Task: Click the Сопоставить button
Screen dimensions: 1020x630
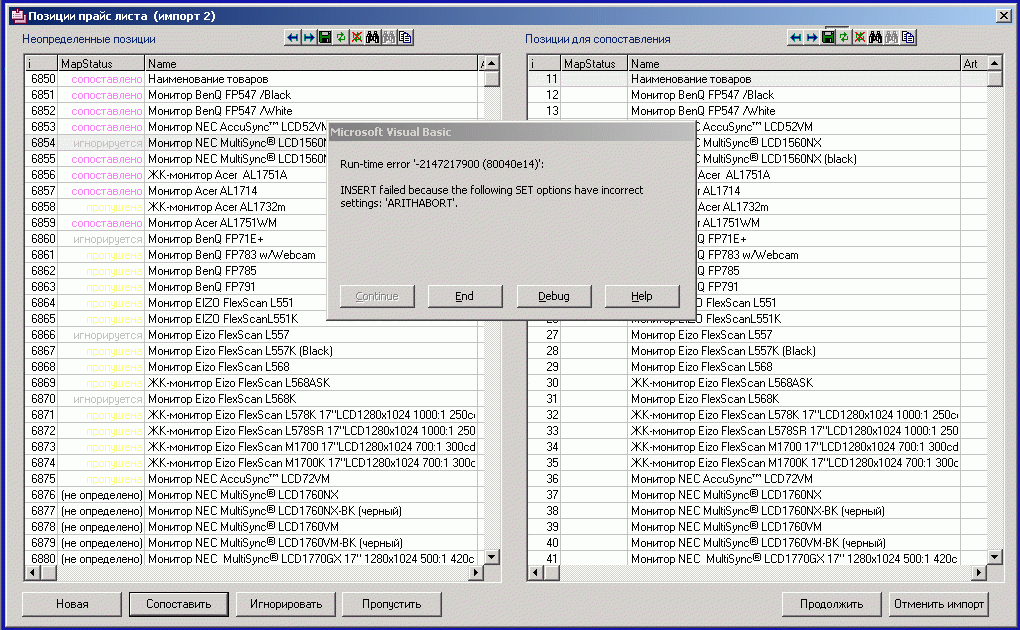Action: point(178,604)
